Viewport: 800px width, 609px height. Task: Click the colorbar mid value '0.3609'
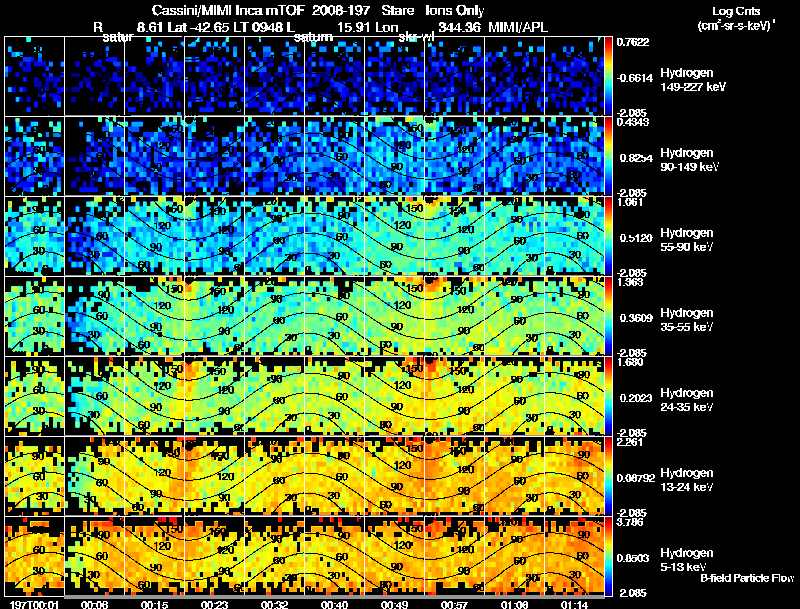pyautogui.click(x=636, y=318)
